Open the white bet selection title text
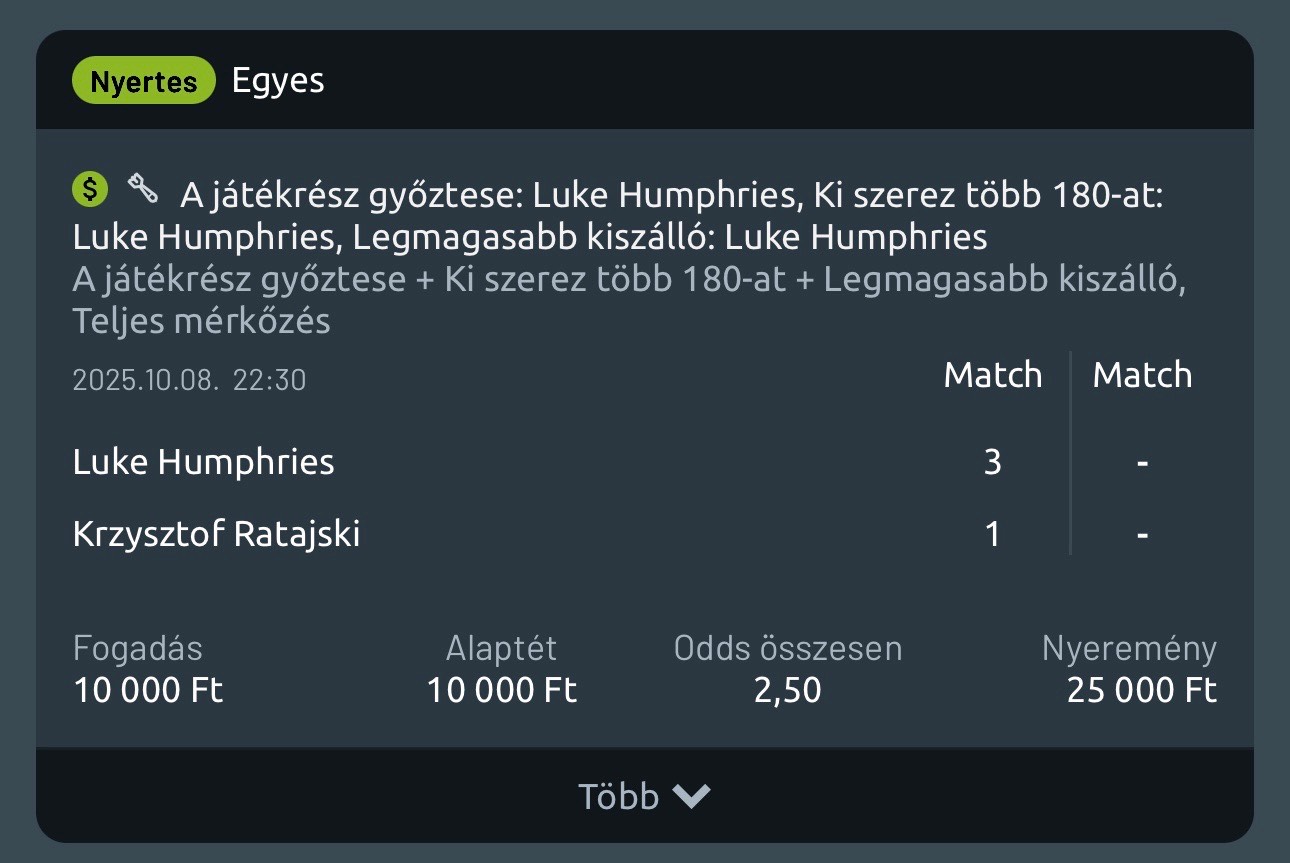 618,216
